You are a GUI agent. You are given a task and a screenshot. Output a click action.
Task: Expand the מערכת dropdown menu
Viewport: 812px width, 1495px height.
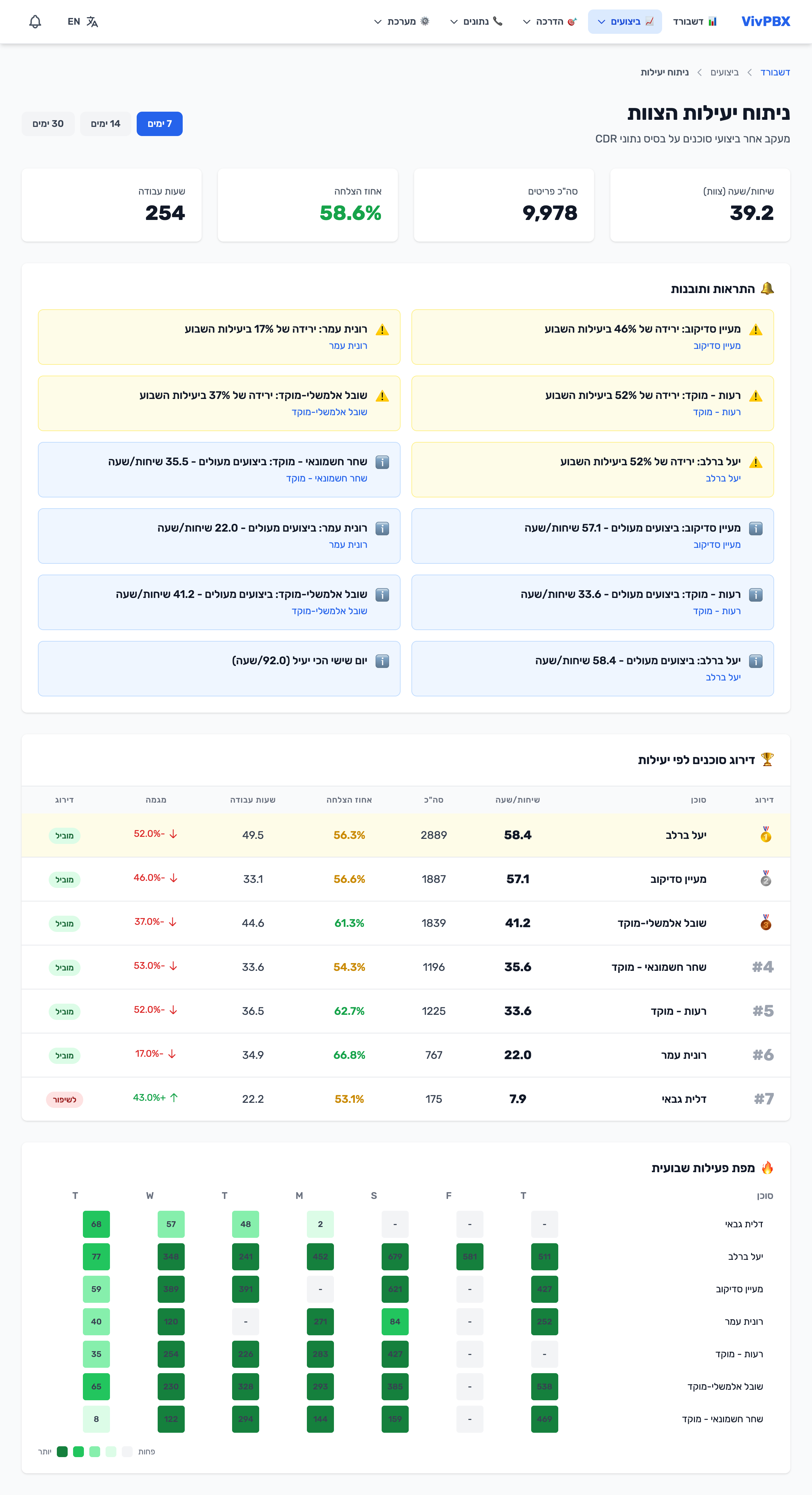click(x=401, y=21)
